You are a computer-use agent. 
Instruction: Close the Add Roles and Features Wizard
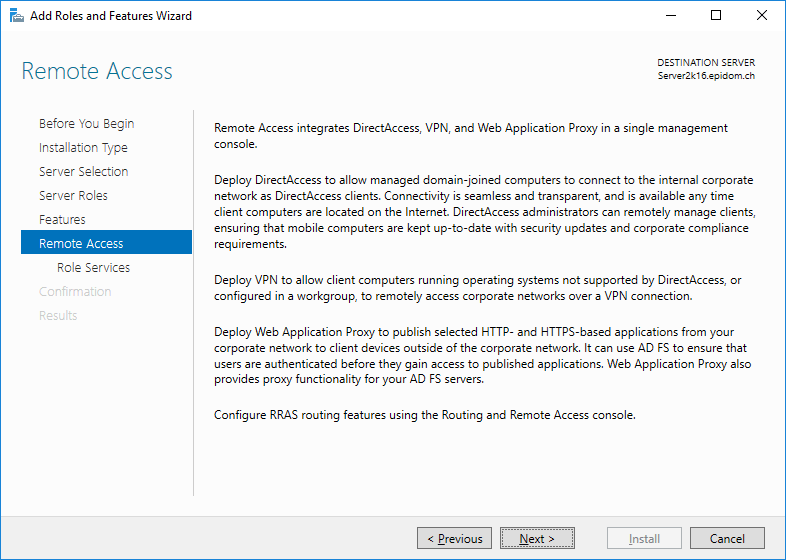pyautogui.click(x=761, y=16)
